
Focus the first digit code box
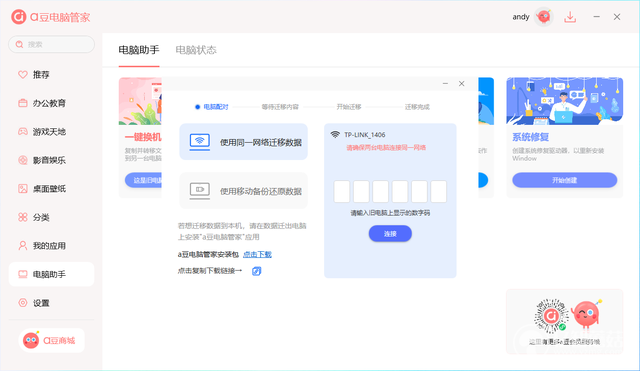[x=342, y=191]
